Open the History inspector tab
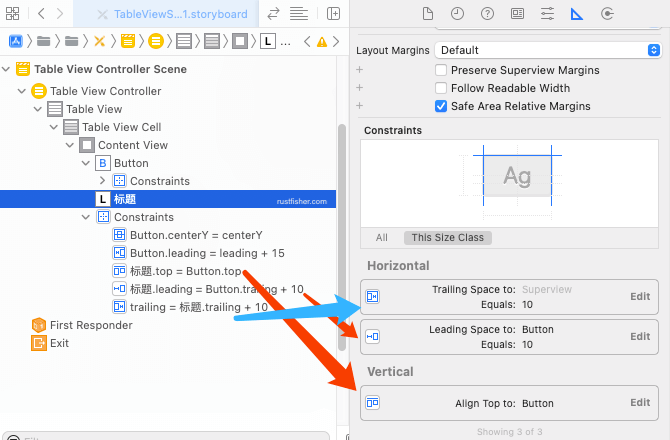Image resolution: width=670 pixels, height=440 pixels. 457,14
